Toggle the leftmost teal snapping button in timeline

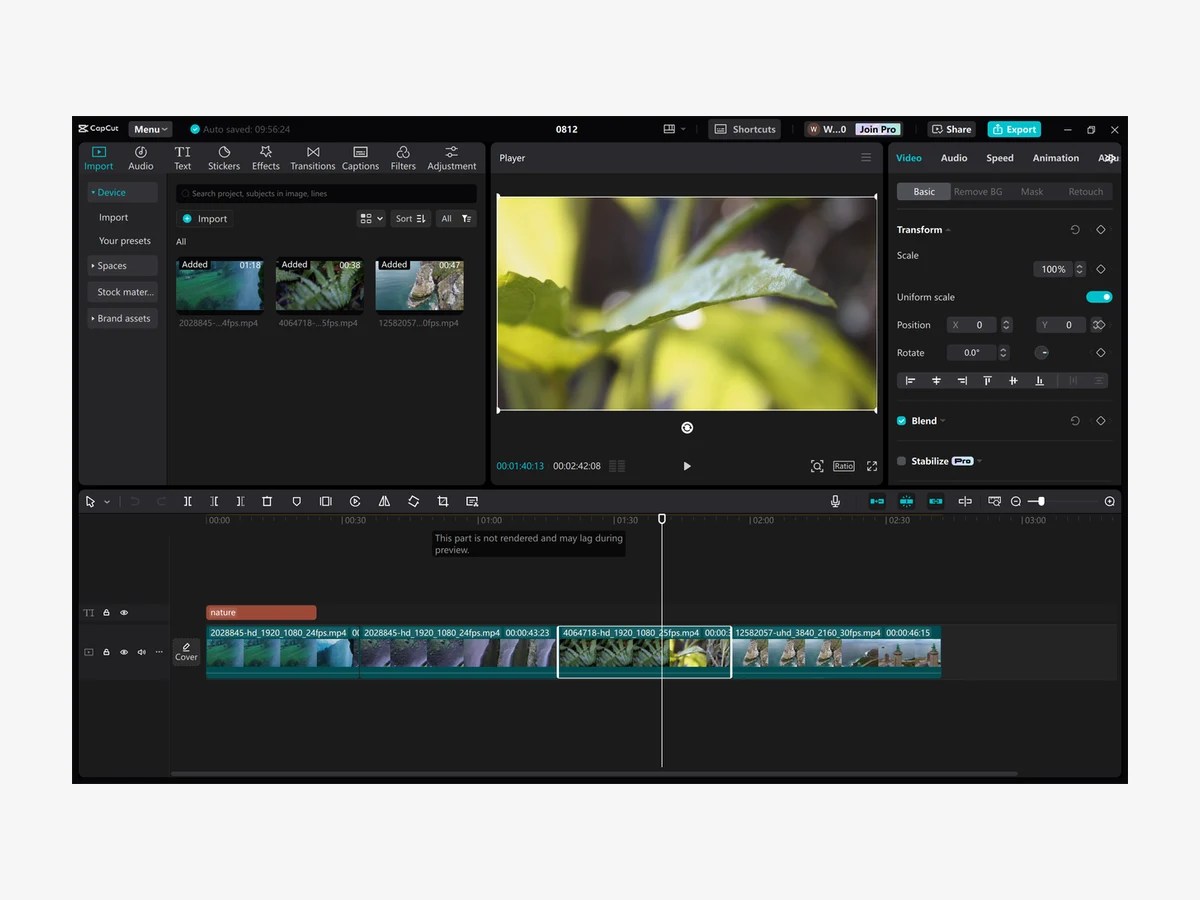pyautogui.click(x=877, y=501)
